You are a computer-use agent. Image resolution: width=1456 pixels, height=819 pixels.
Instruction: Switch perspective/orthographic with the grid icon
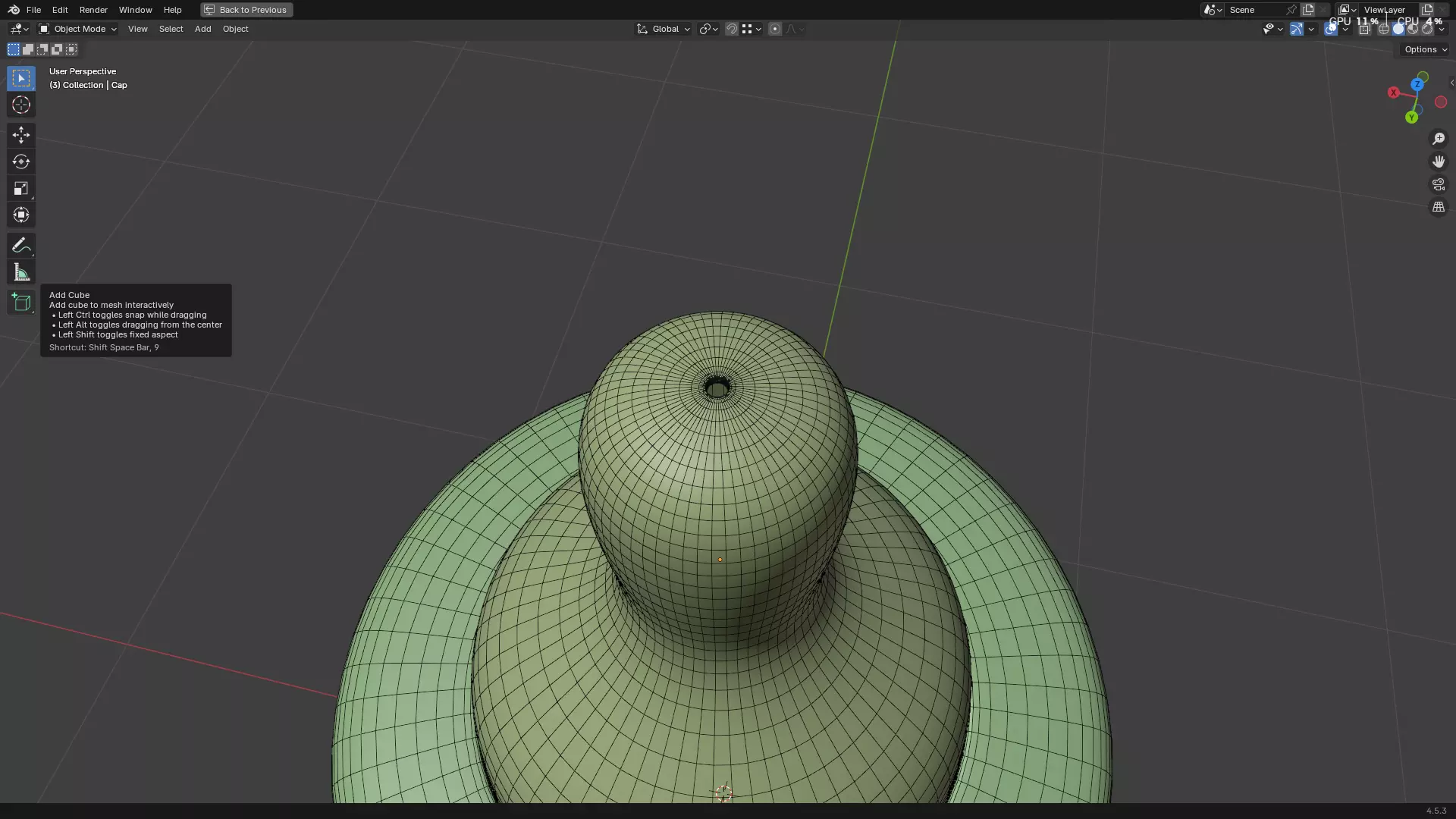click(1438, 207)
